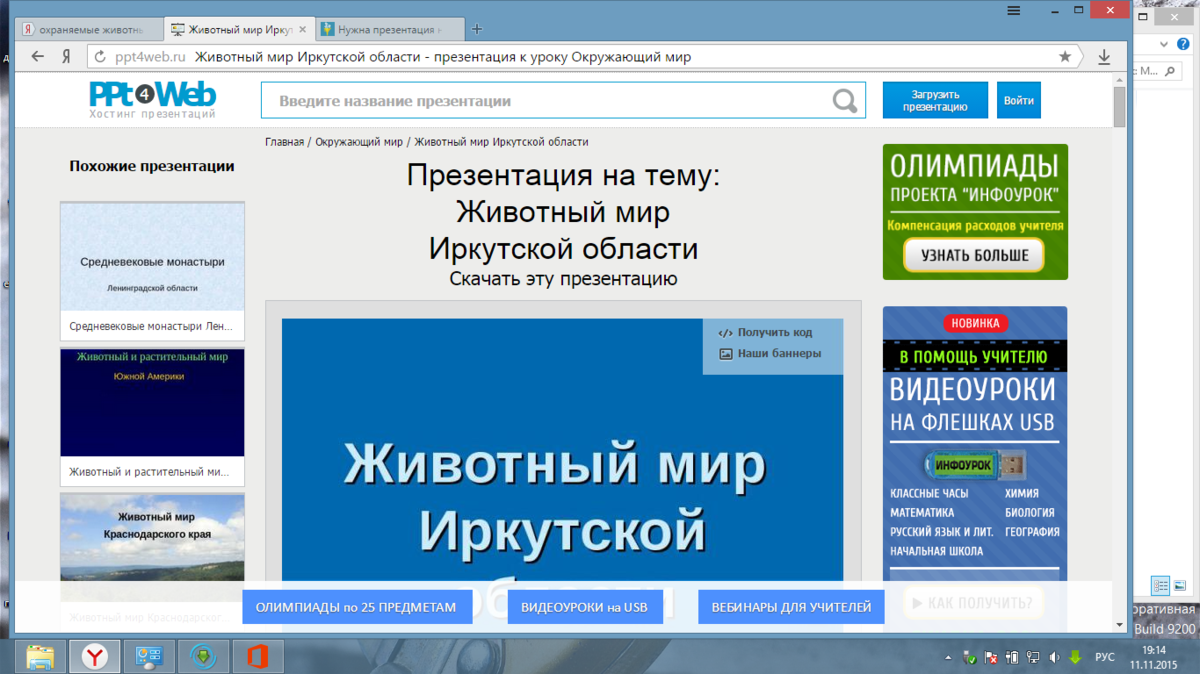Open the 'Окружающий мир' breadcrumb link
This screenshot has width=1200, height=674.
pyautogui.click(x=359, y=142)
